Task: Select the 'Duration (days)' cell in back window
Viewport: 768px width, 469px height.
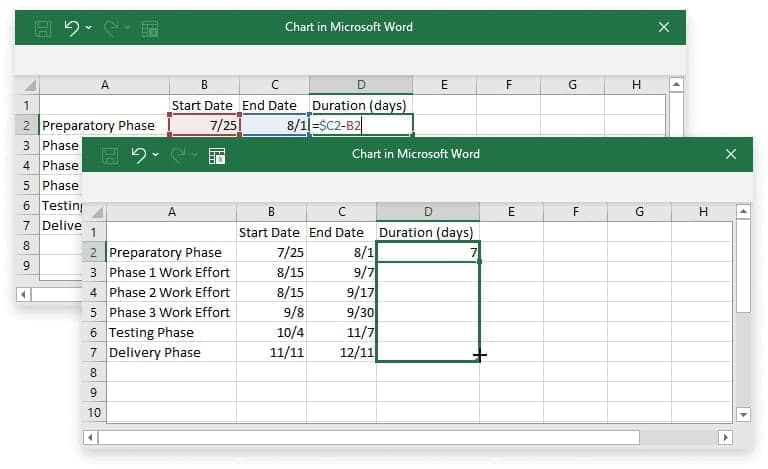Action: click(x=361, y=105)
